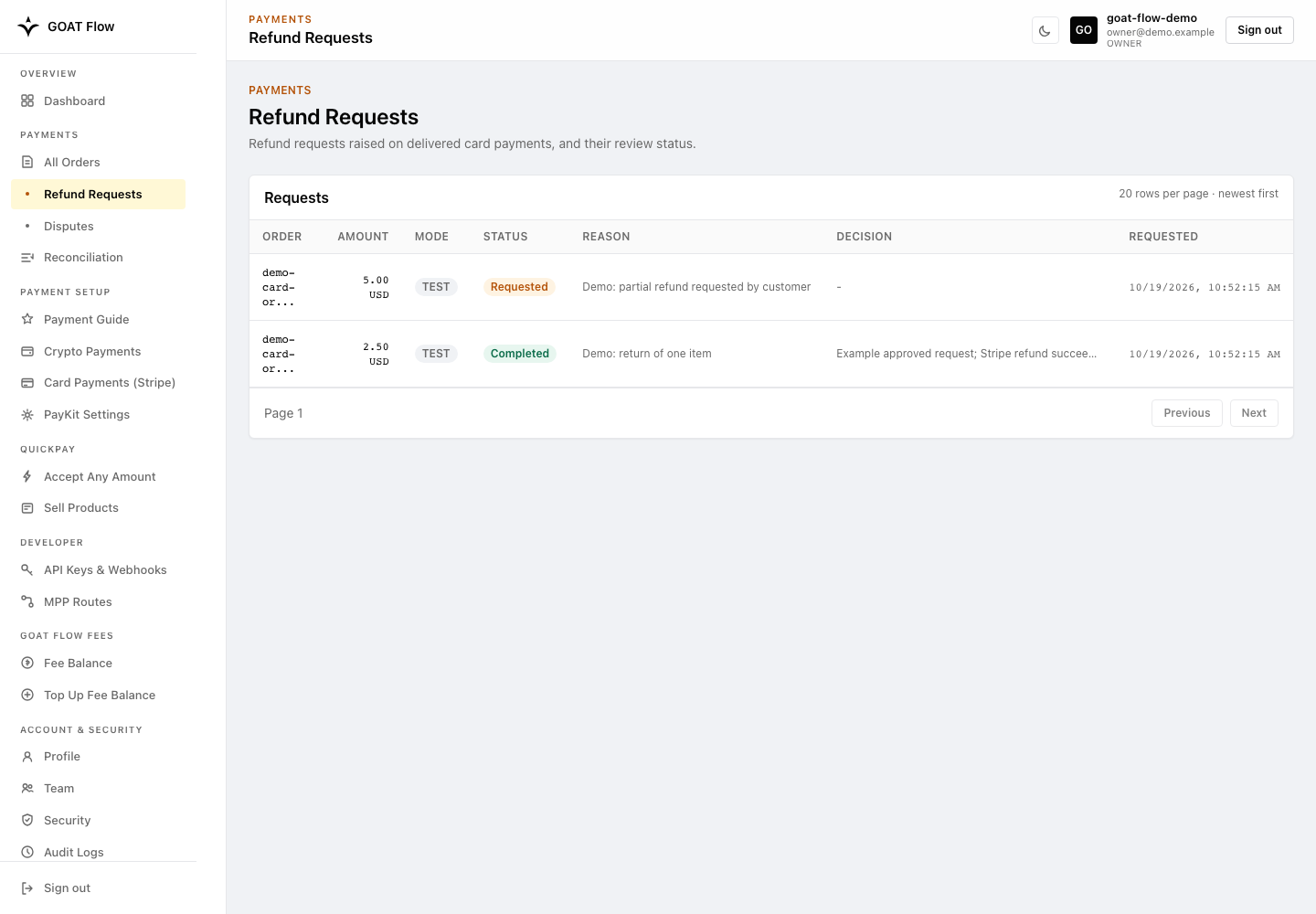Click the Completed status badge
This screenshot has height=914, width=1316.
coord(520,354)
